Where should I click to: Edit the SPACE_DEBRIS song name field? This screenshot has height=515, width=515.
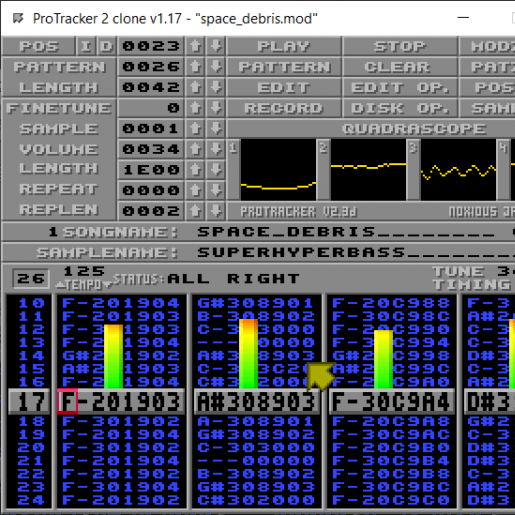click(x=346, y=232)
